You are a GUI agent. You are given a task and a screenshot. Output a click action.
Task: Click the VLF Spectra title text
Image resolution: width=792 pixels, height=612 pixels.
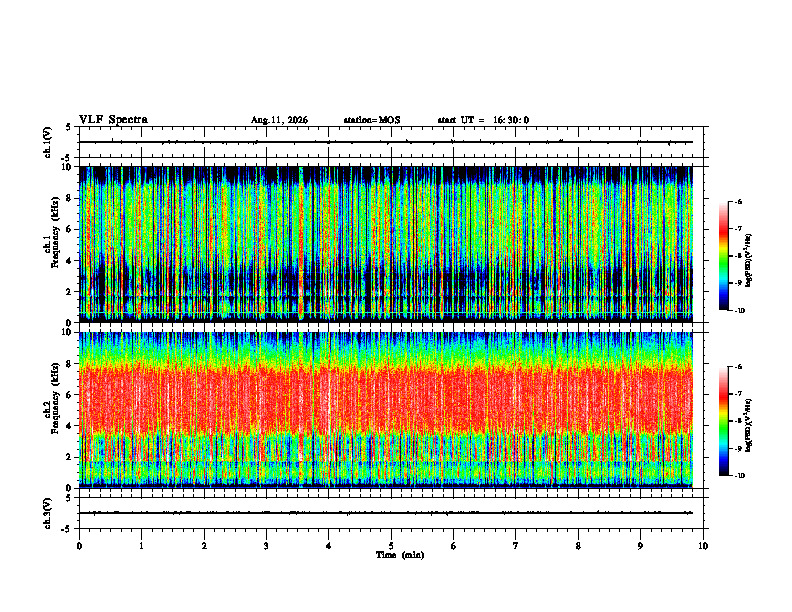113,120
